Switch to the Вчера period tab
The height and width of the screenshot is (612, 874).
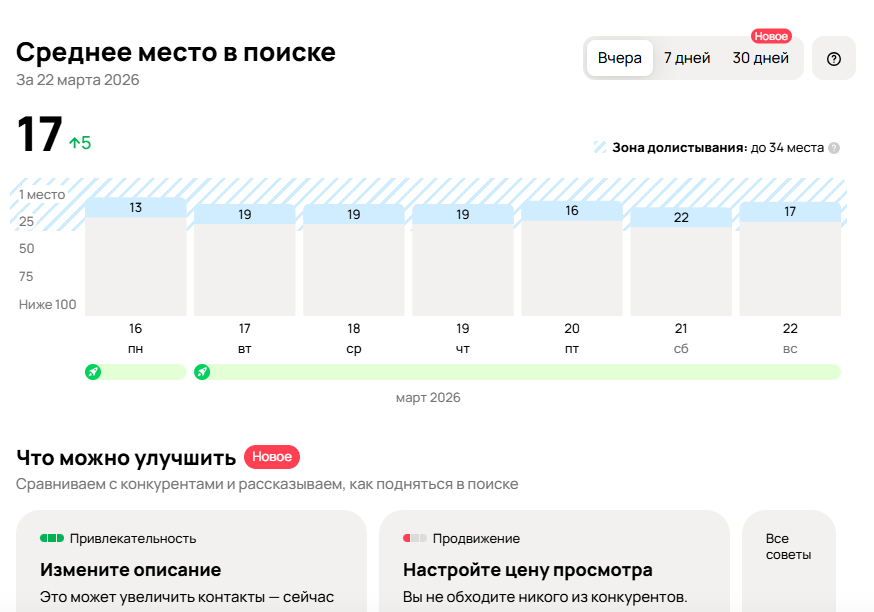click(x=619, y=58)
